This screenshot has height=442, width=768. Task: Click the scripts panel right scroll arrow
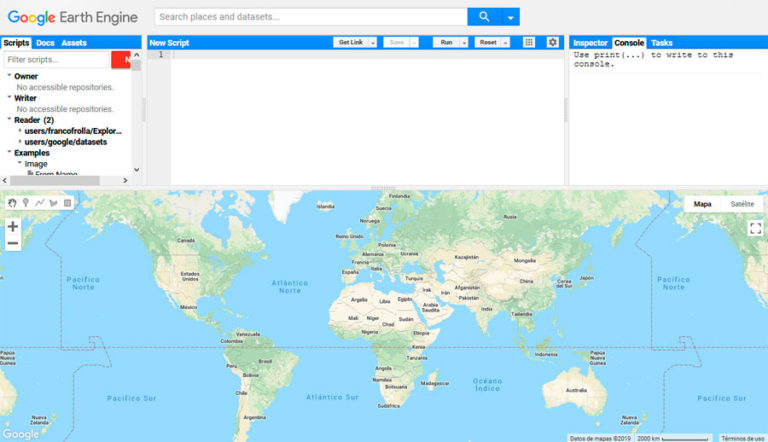tap(125, 180)
